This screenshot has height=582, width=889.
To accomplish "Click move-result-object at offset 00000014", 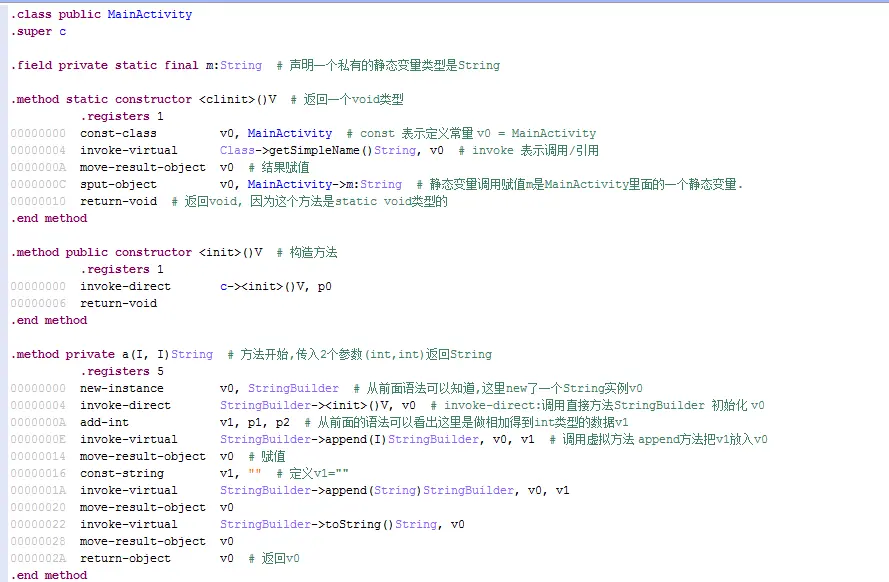I will (142, 456).
